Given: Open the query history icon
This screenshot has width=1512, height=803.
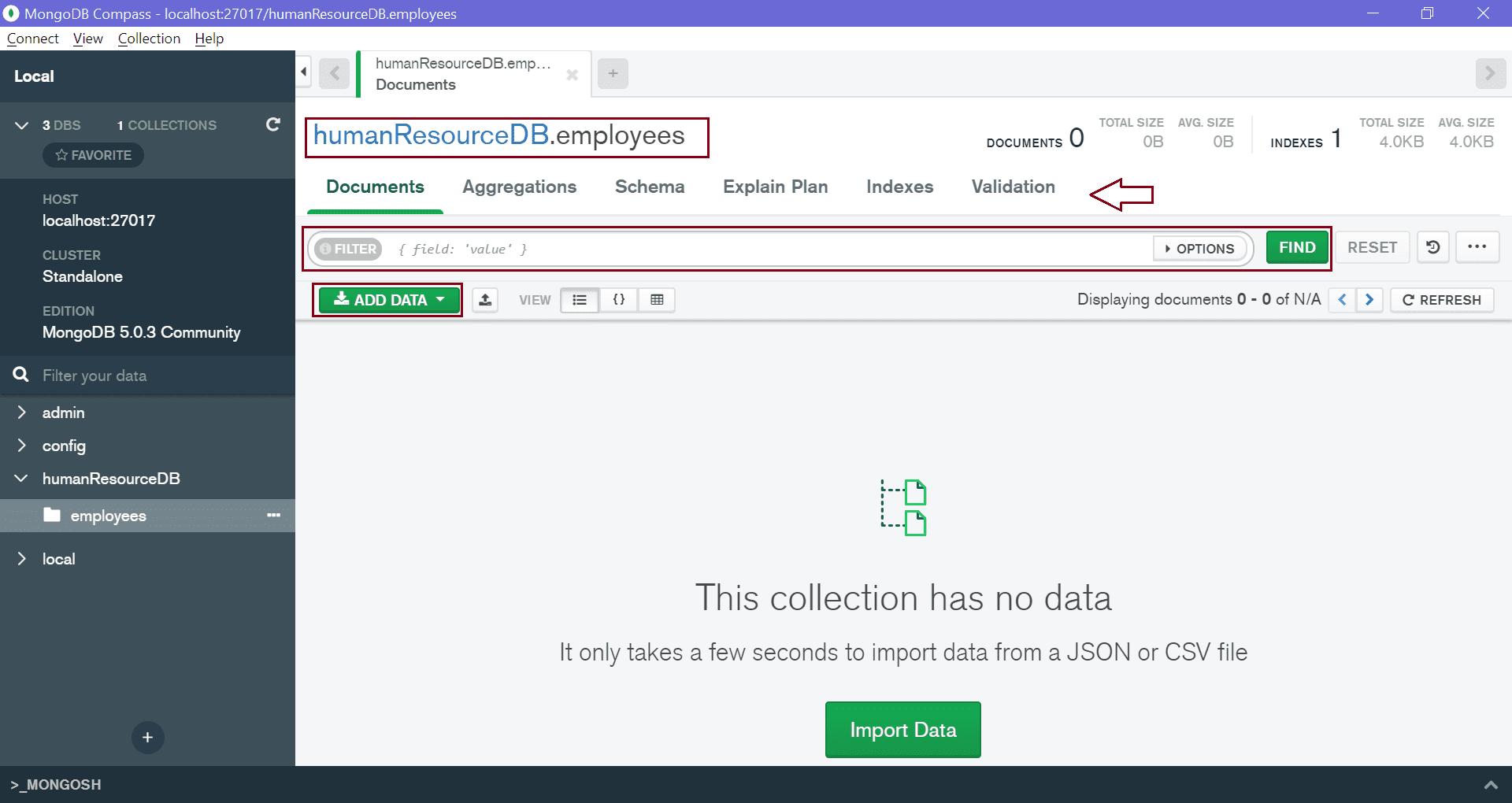Looking at the screenshot, I should coord(1432,246).
